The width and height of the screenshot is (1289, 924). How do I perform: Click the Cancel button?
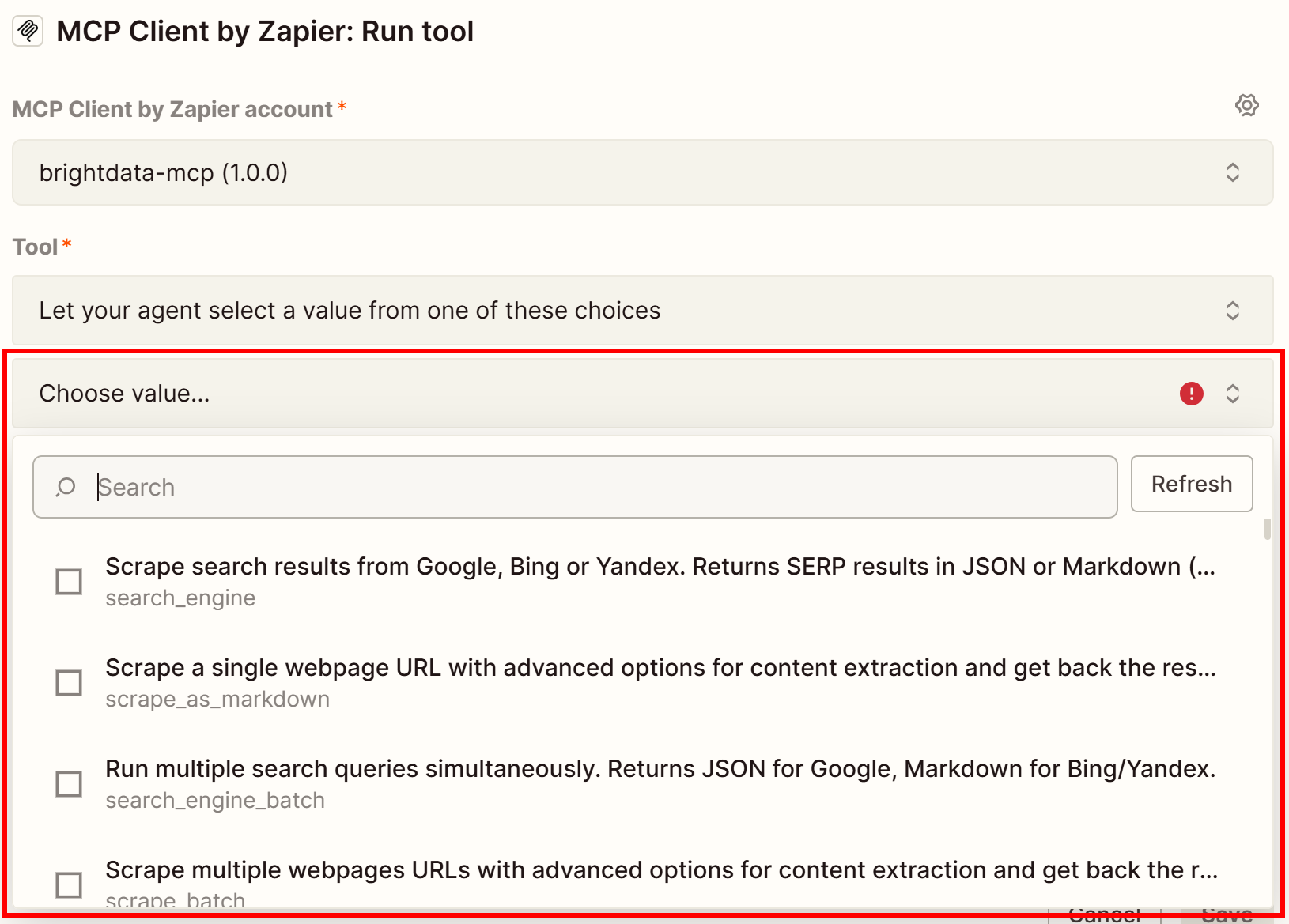click(1104, 915)
